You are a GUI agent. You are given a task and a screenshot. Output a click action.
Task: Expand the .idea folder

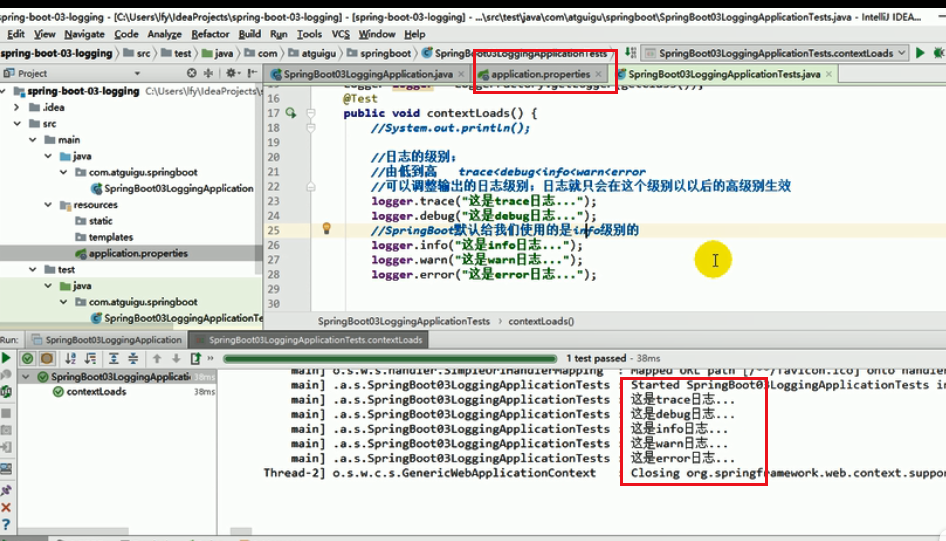pyautogui.click(x=17, y=107)
